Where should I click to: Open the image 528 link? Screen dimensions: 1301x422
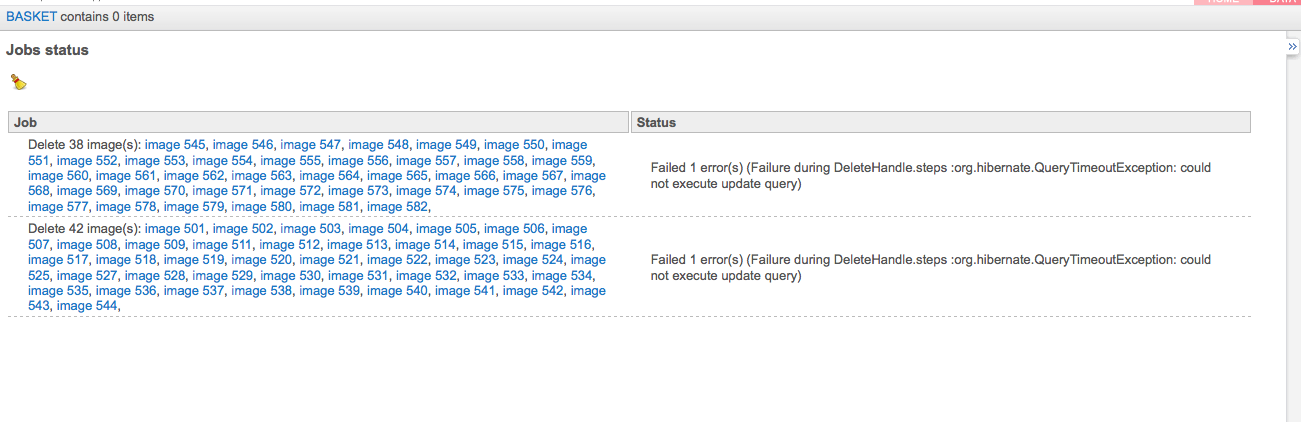tap(155, 276)
